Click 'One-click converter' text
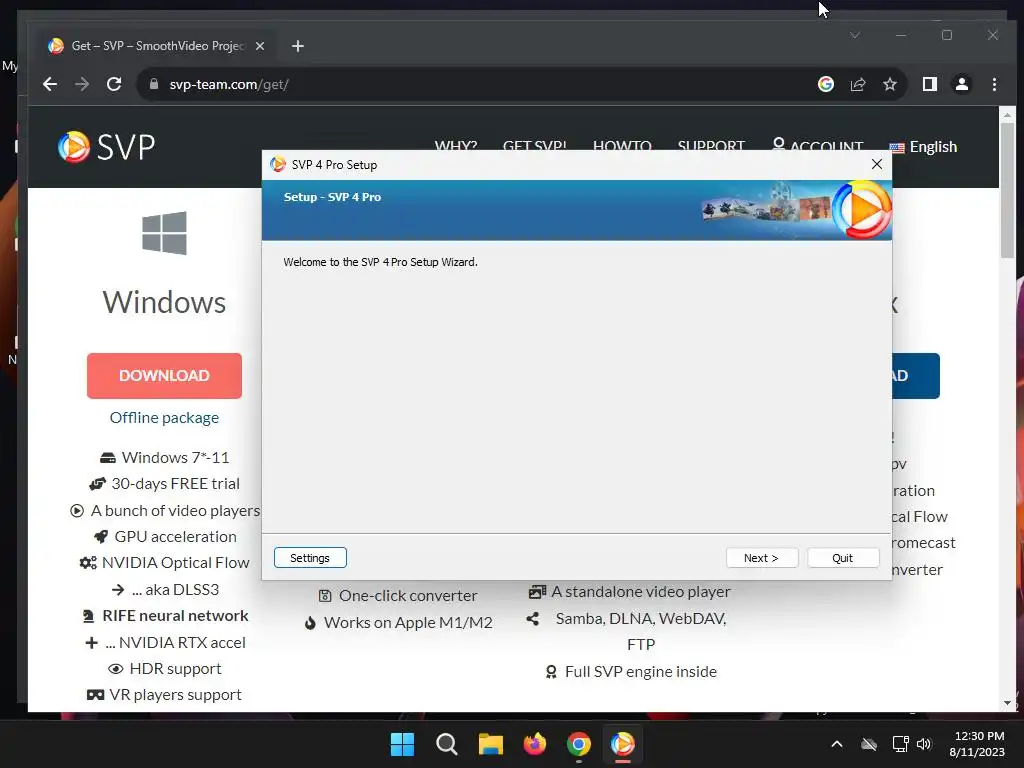This screenshot has width=1024, height=768. 408,596
